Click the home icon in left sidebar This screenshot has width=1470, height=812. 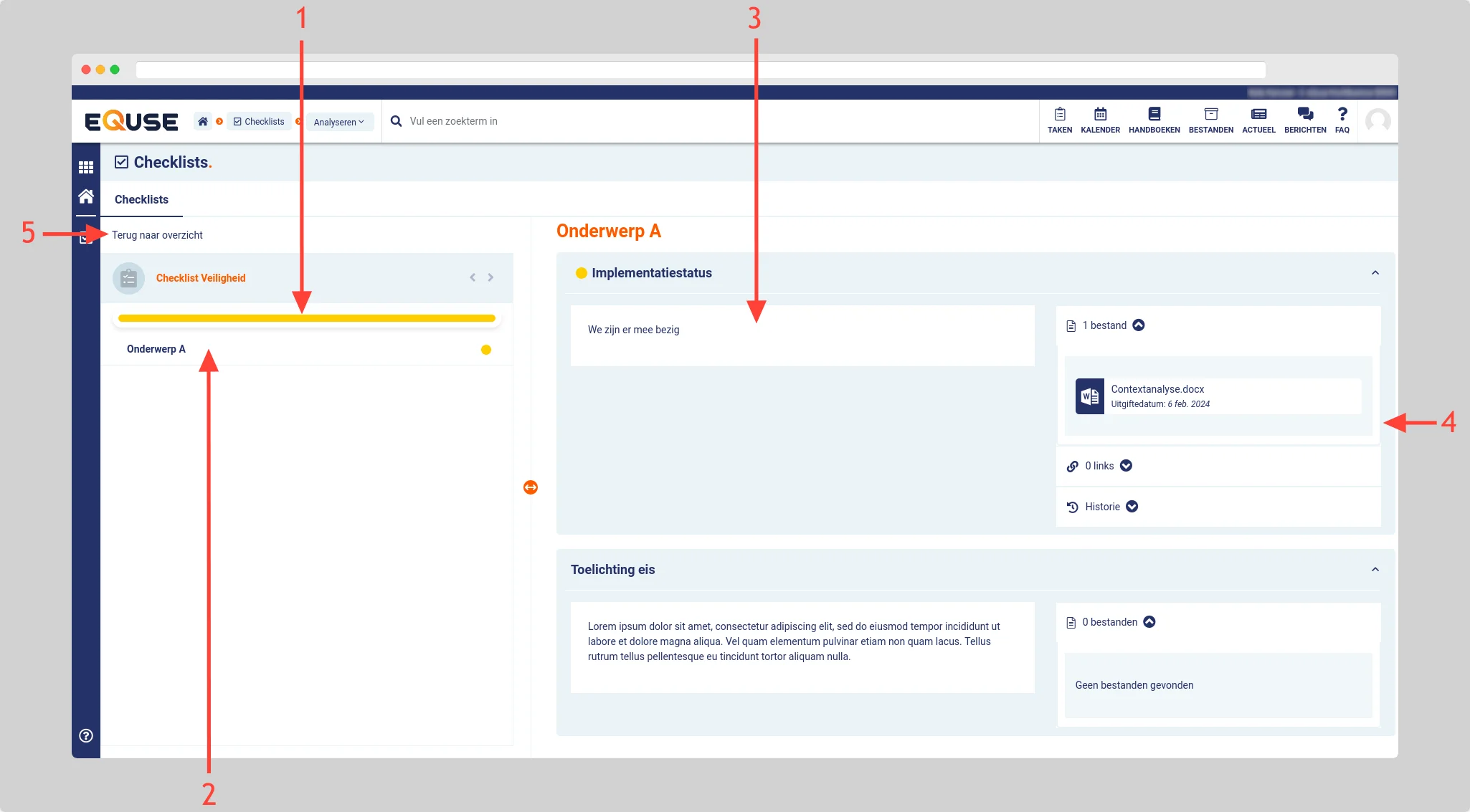[x=86, y=196]
